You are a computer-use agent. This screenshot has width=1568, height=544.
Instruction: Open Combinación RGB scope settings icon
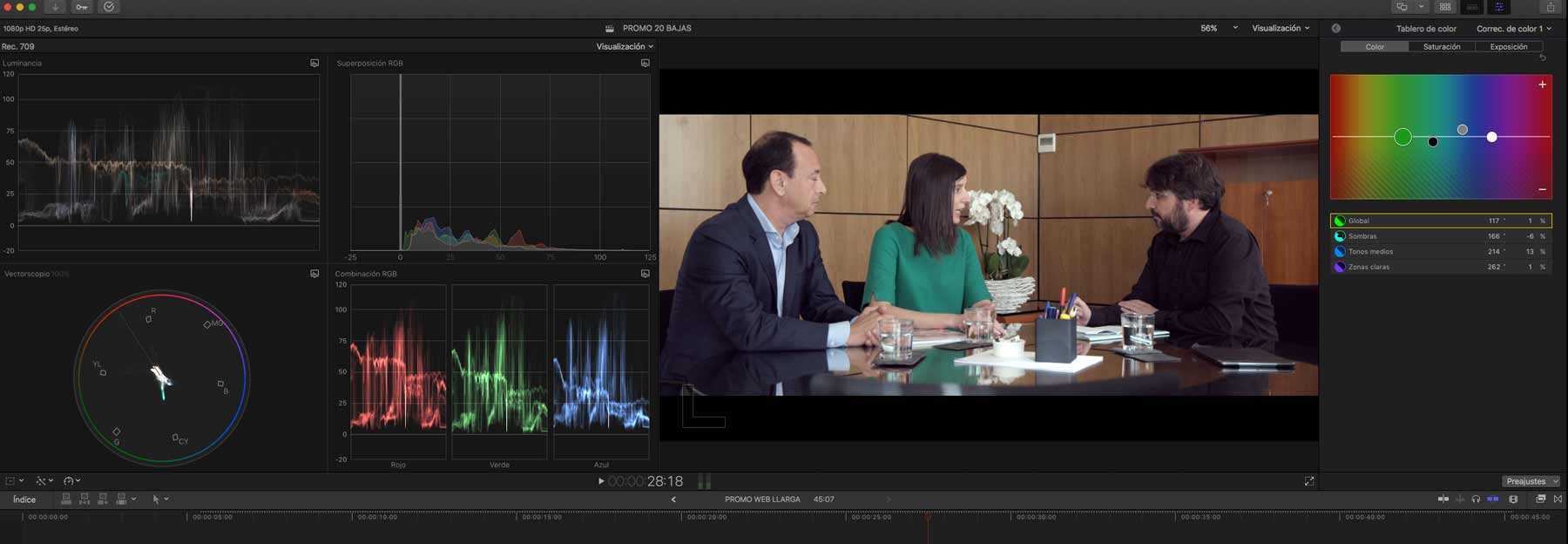pyautogui.click(x=645, y=274)
